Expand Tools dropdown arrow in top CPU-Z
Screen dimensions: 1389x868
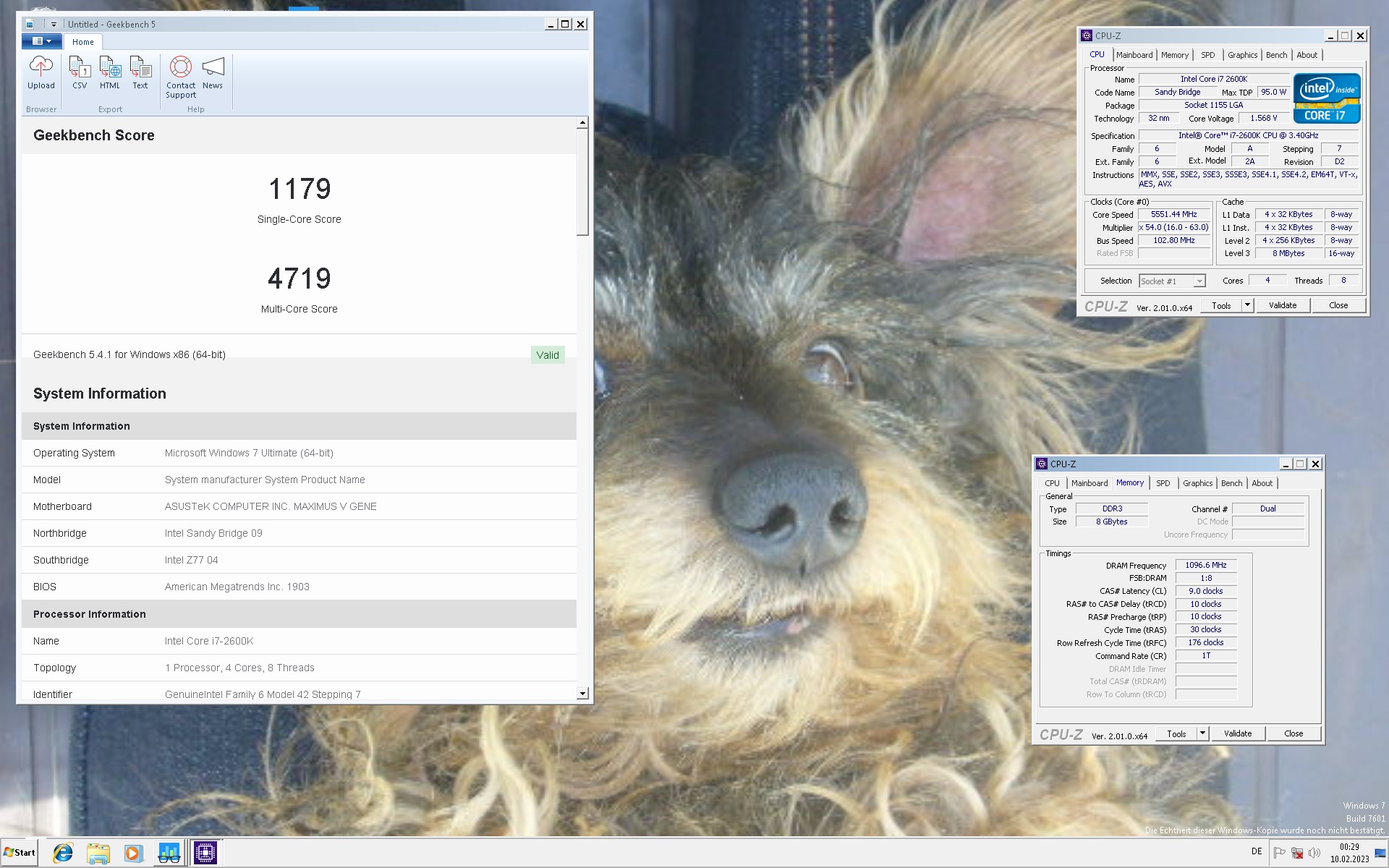(x=1247, y=306)
